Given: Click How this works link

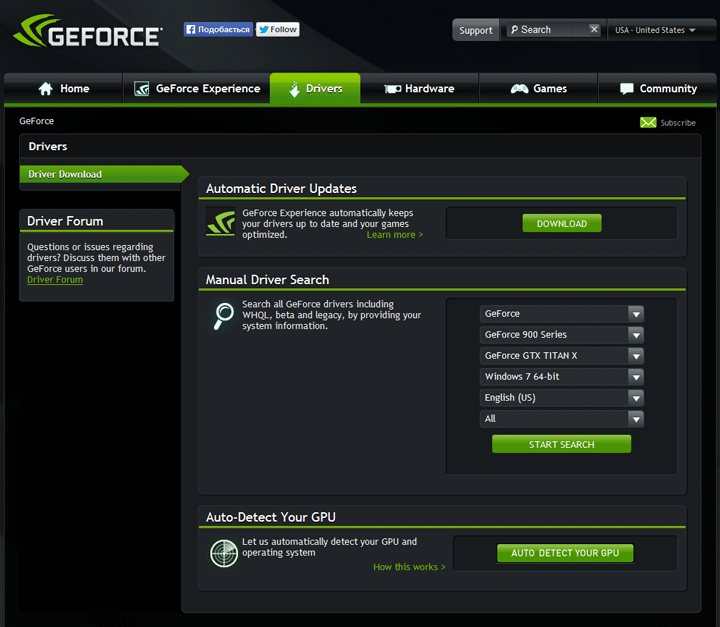Looking at the screenshot, I should pos(409,567).
